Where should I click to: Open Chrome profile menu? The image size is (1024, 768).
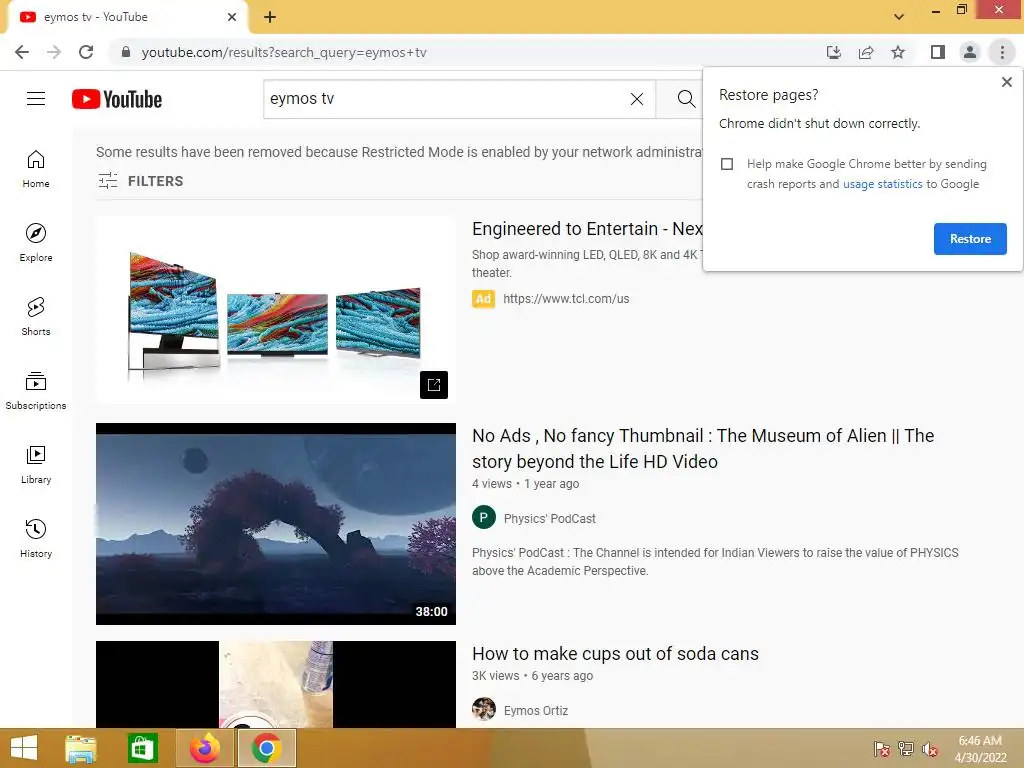pyautogui.click(x=970, y=52)
